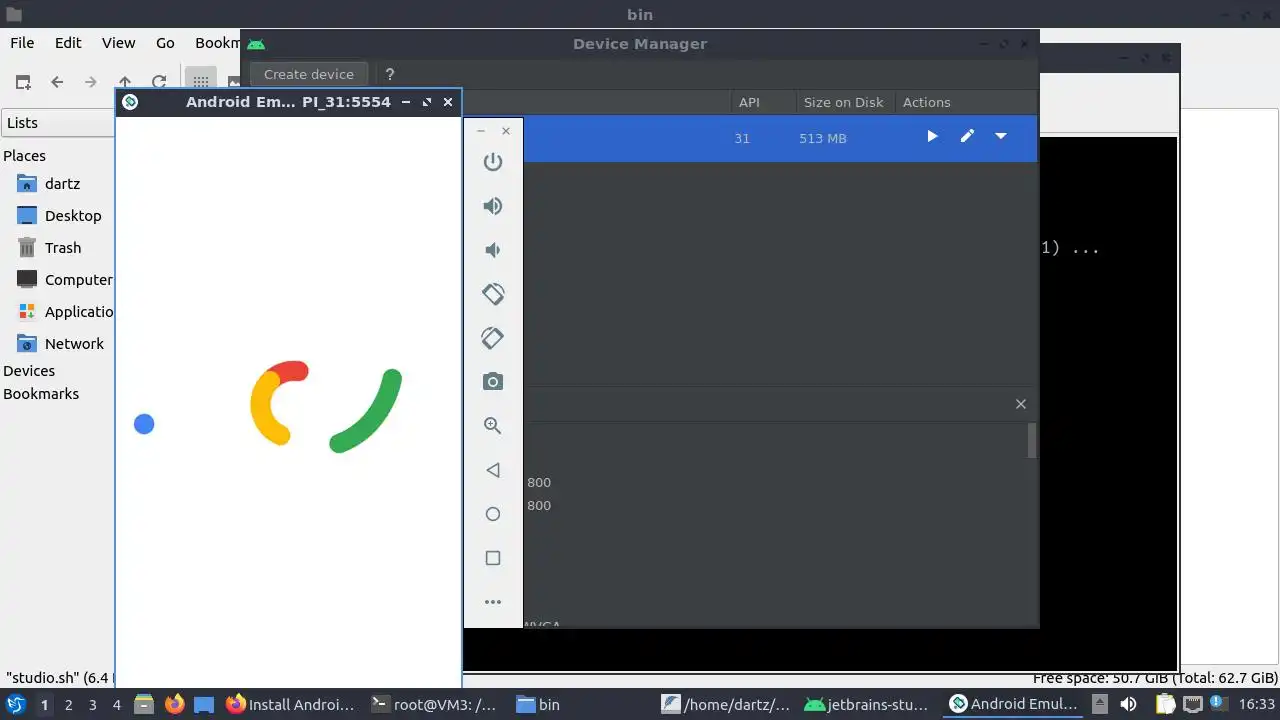Screen dimensions: 1280x720
Task: Open file manager launcher icon in taskbar
Action: [144, 704]
